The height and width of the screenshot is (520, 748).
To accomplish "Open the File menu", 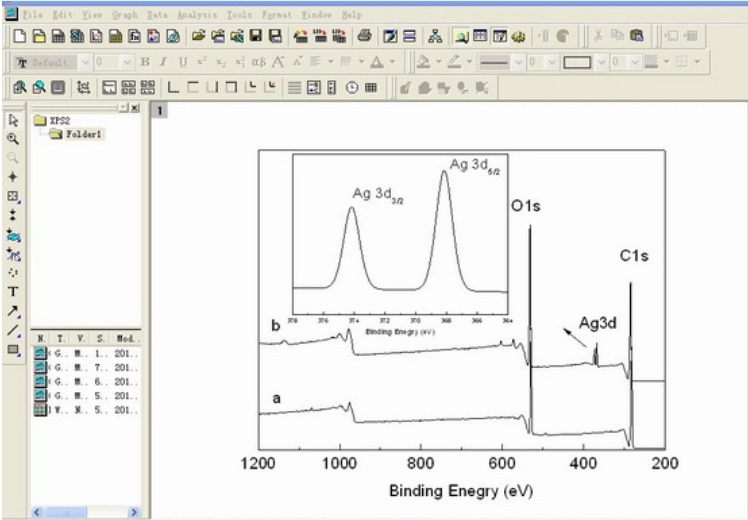I will [x=32, y=15].
